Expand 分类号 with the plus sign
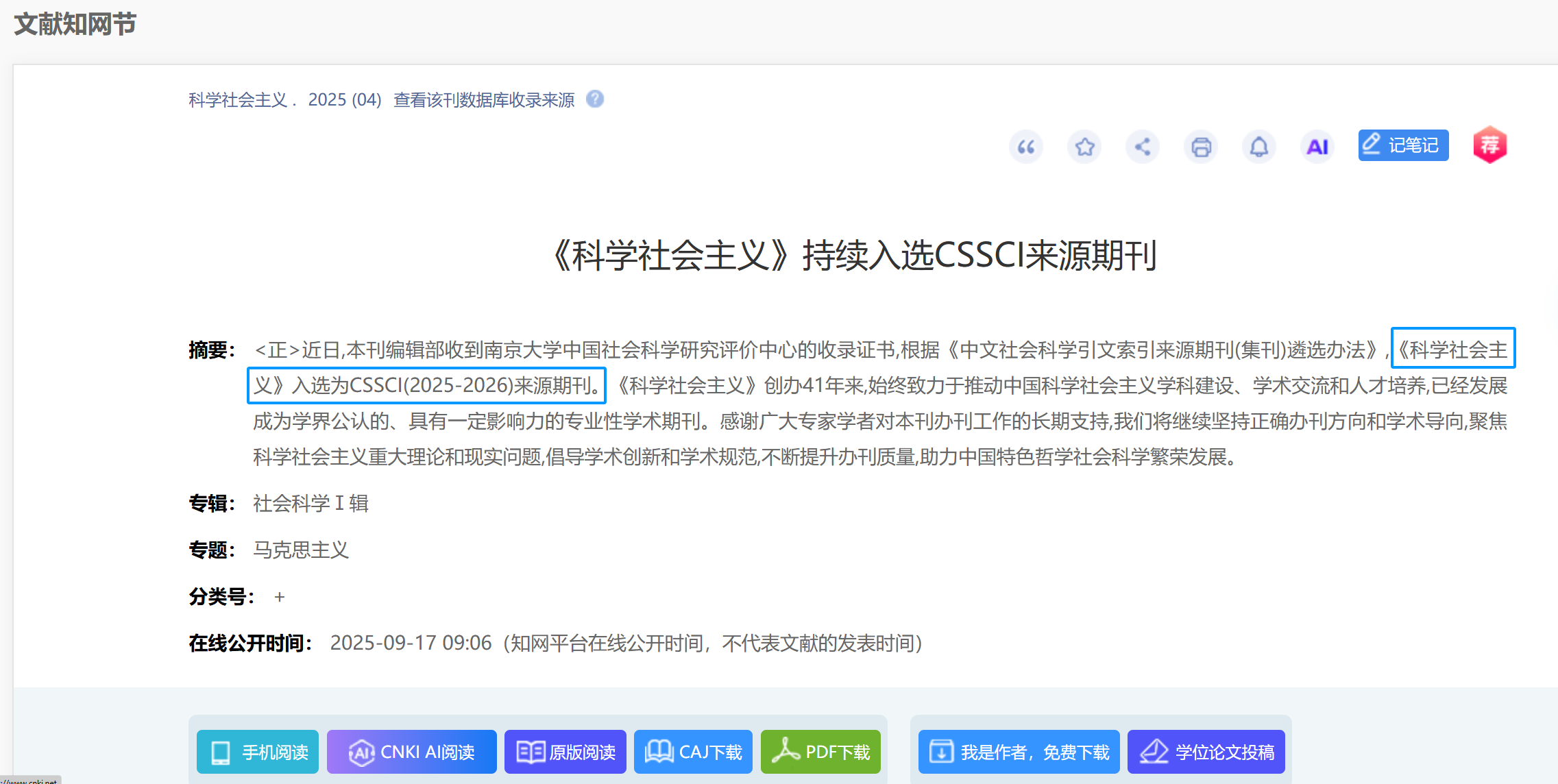The height and width of the screenshot is (784, 1558). click(280, 597)
